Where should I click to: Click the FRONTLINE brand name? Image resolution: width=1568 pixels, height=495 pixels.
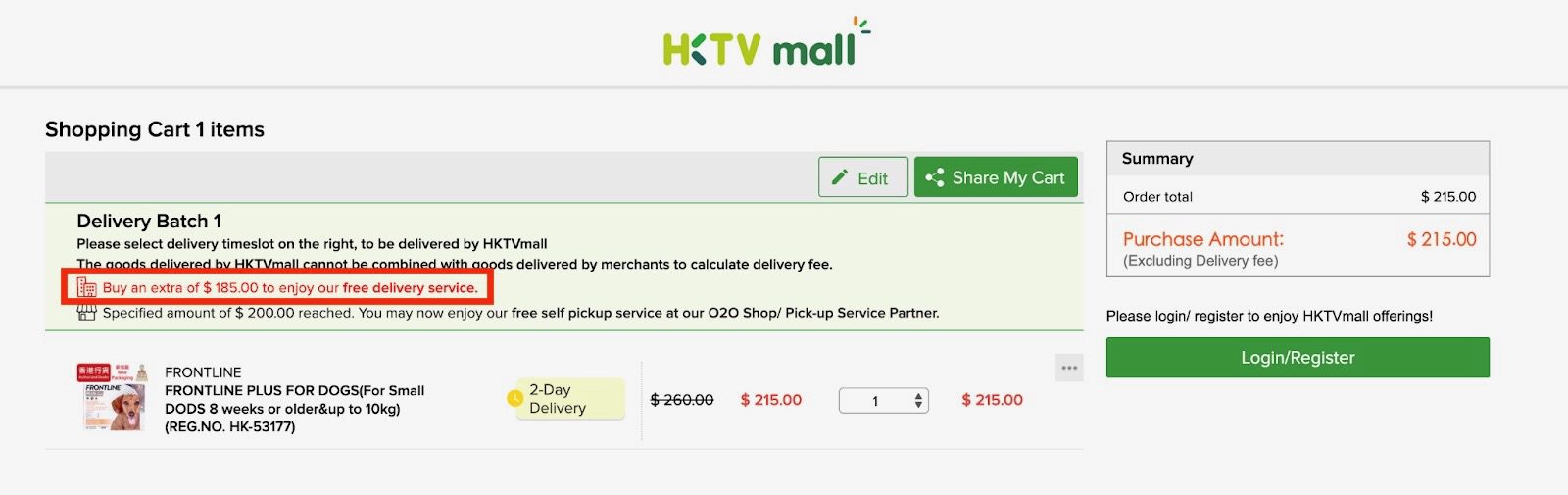203,372
